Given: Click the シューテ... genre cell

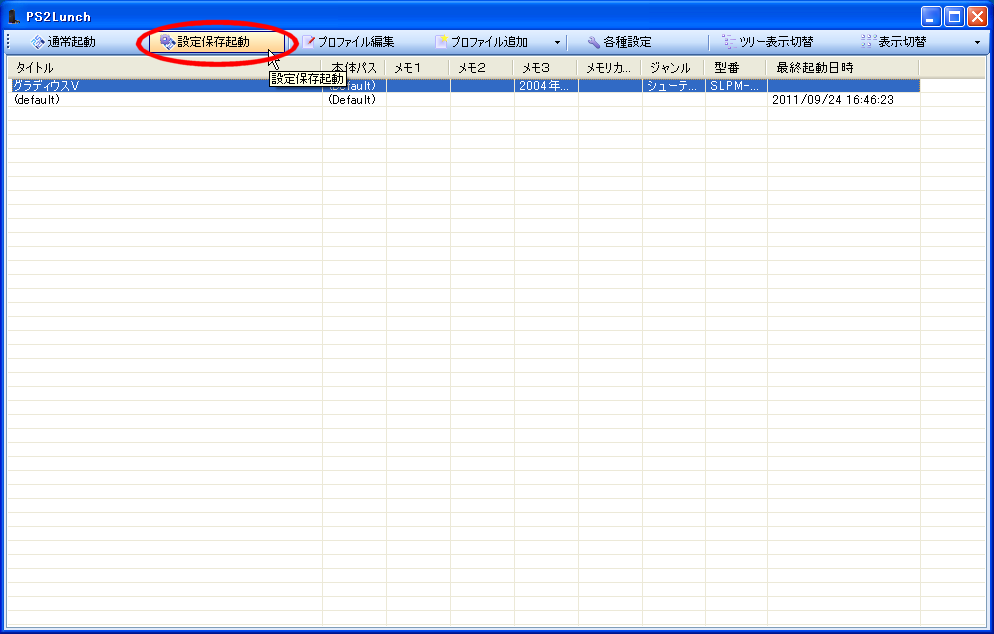Looking at the screenshot, I should tap(672, 86).
